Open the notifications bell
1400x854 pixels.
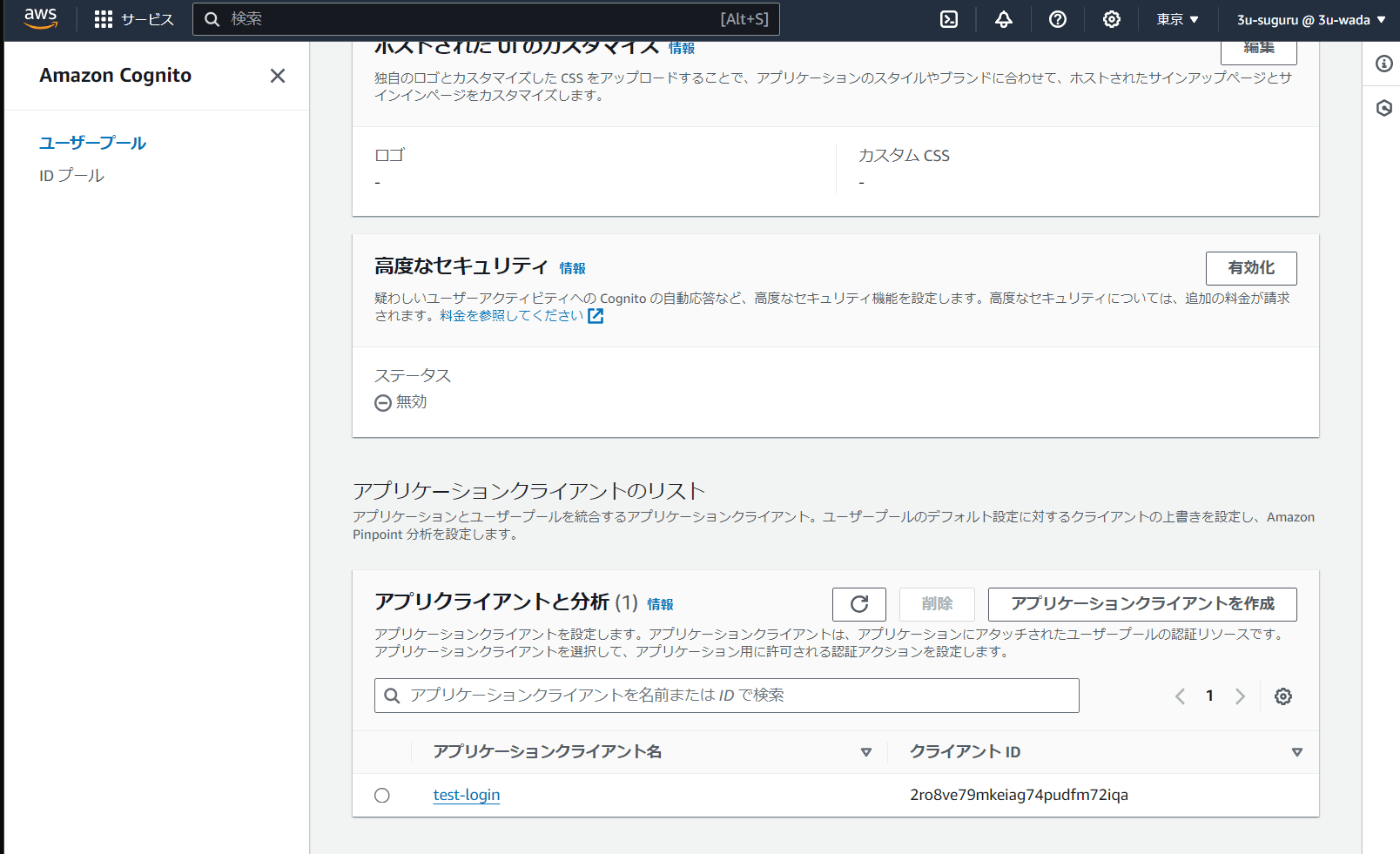pos(1004,19)
